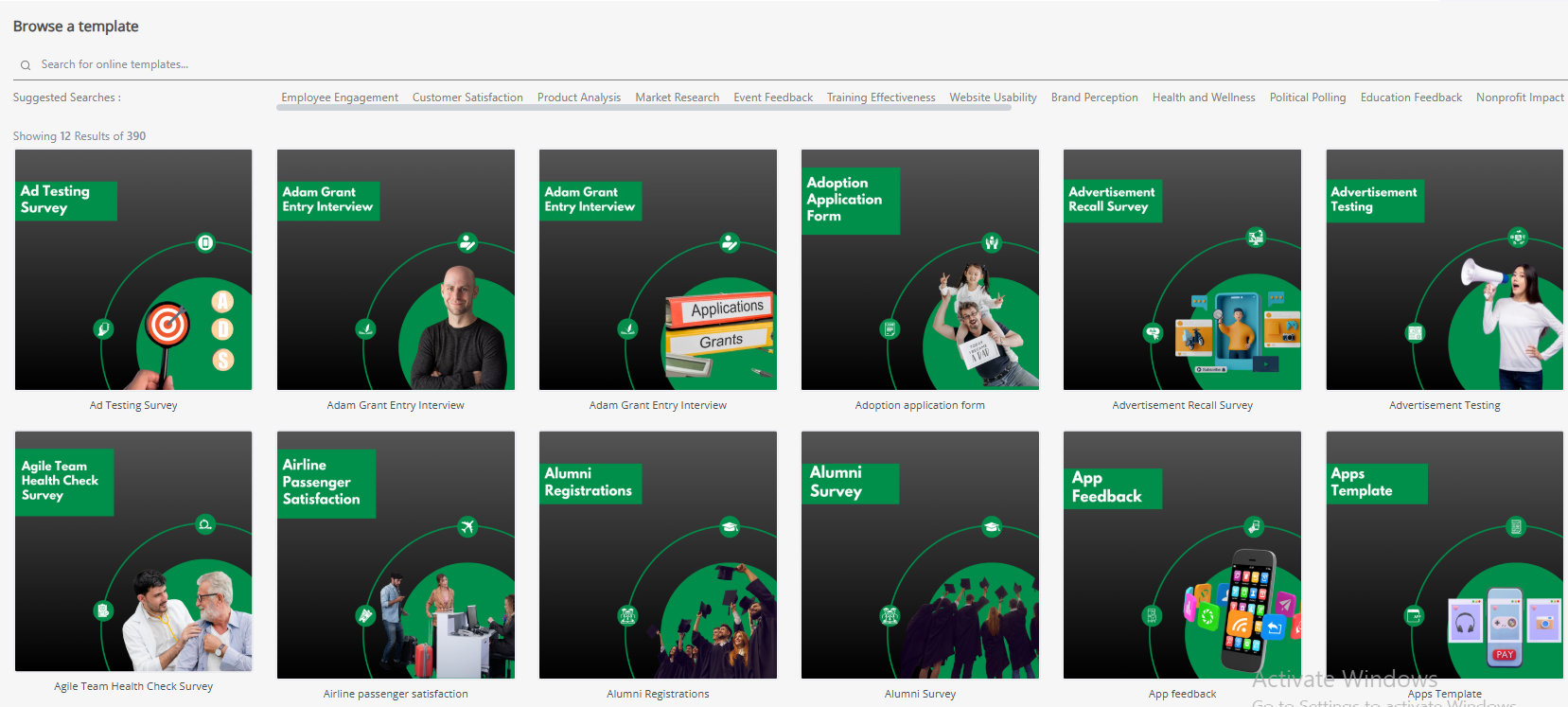Click lower-left icon on Agile Team card
This screenshot has height=707, width=1568.
pos(103,610)
